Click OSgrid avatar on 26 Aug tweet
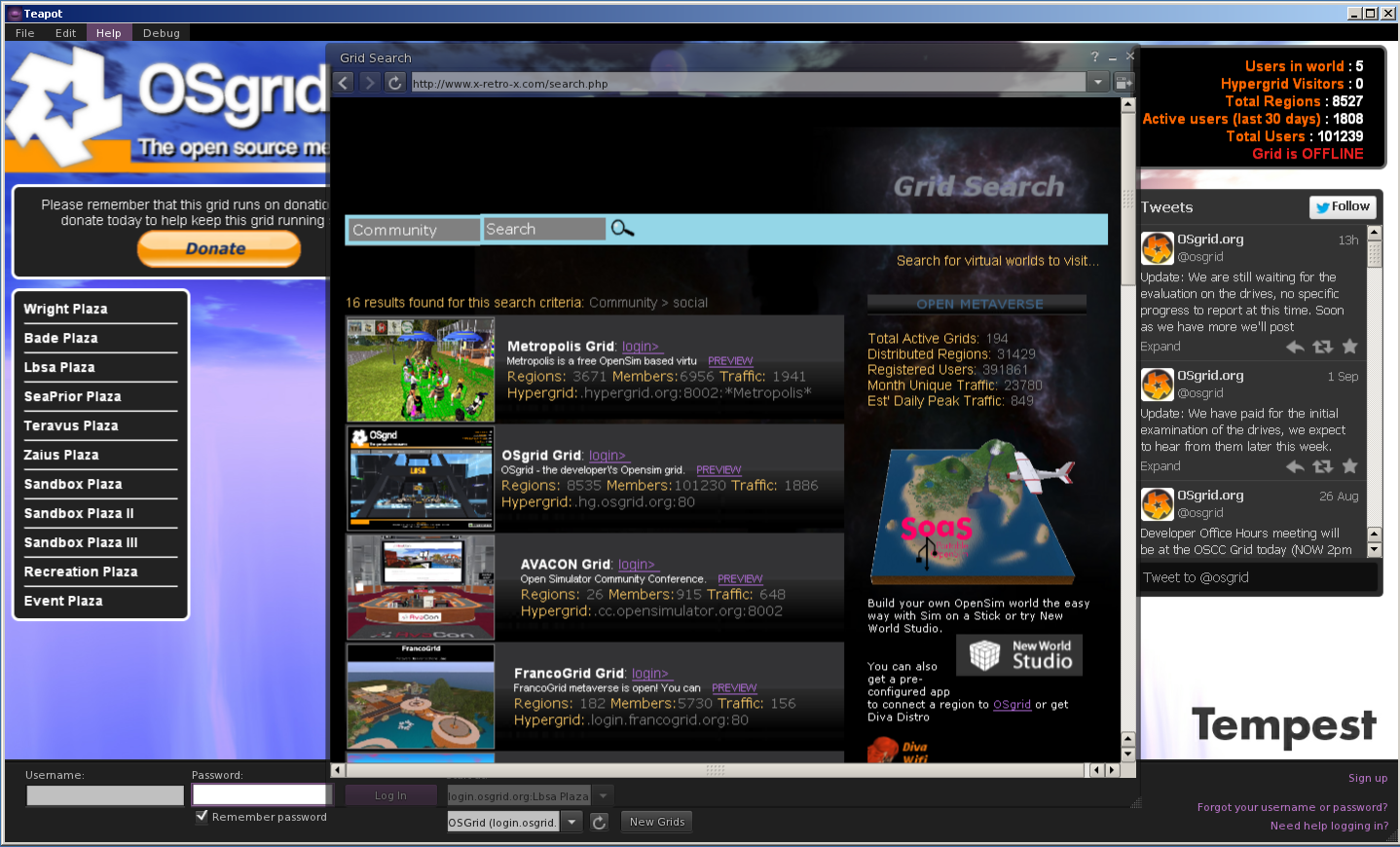 [1158, 504]
